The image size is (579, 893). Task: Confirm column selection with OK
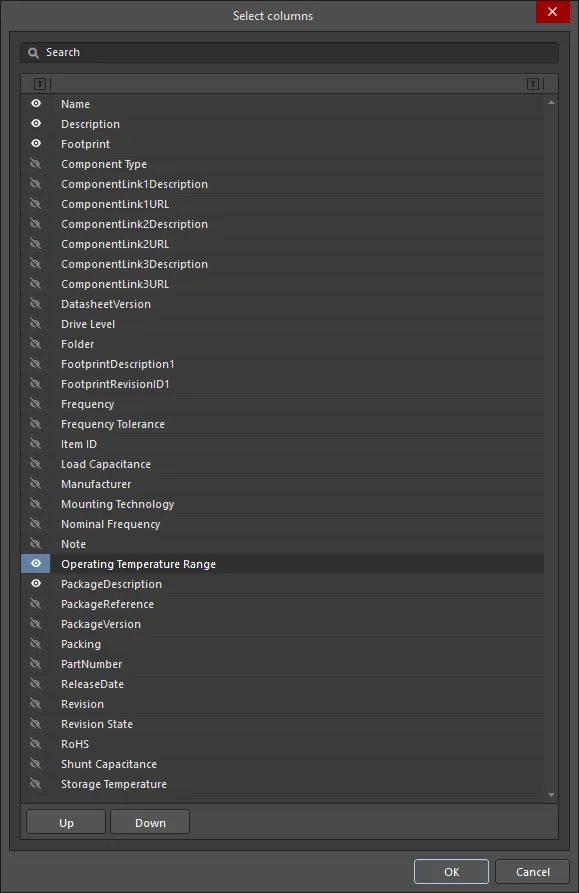[451, 871]
